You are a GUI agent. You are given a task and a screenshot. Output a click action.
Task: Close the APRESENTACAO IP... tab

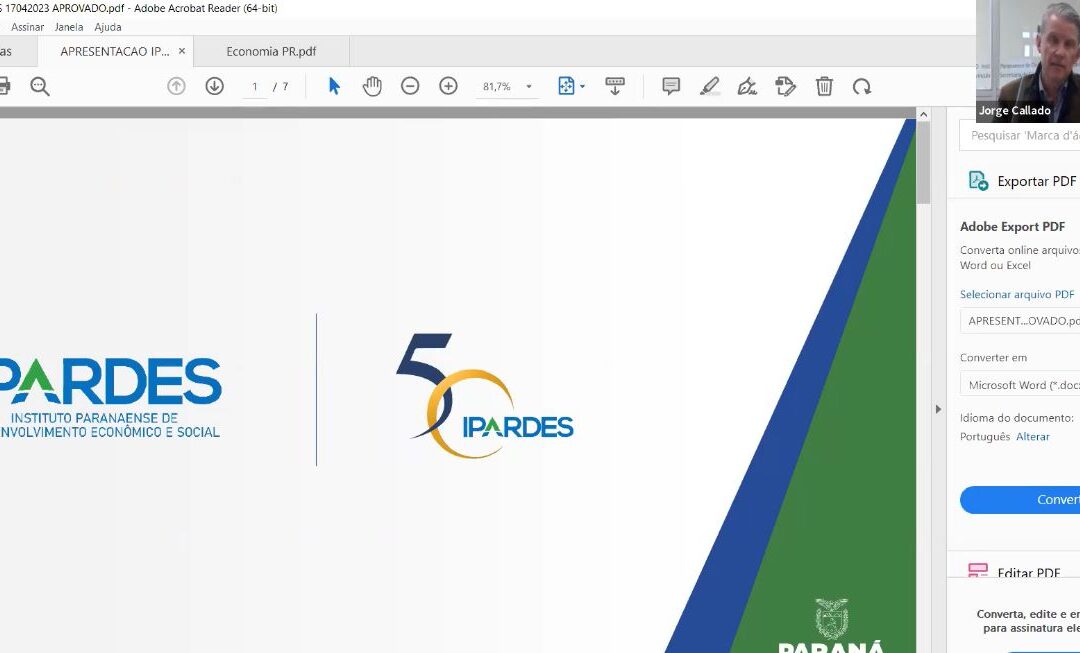(x=182, y=51)
